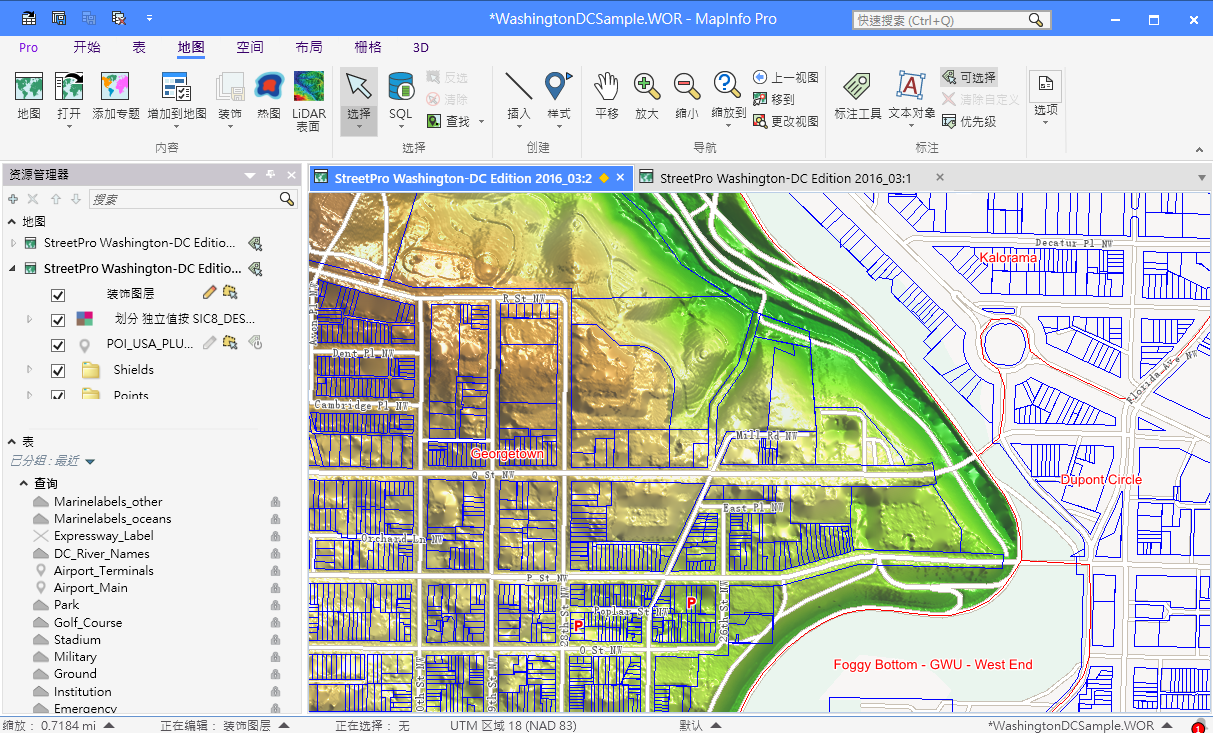Click the add plus icon in 资源管理器
This screenshot has width=1213, height=733.
pyautogui.click(x=13, y=199)
